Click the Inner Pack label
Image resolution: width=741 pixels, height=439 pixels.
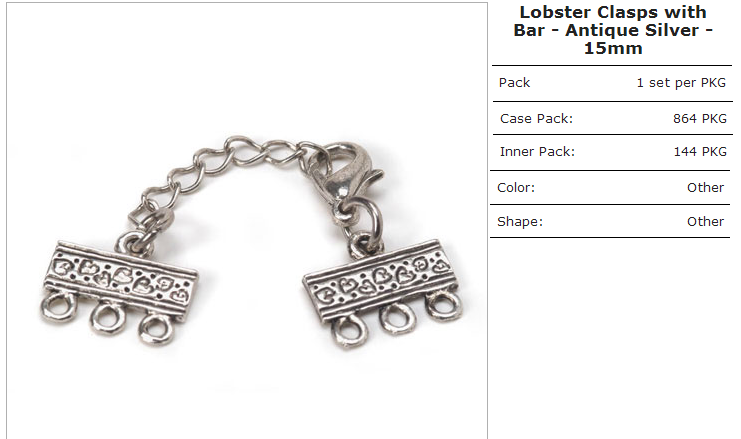(537, 152)
